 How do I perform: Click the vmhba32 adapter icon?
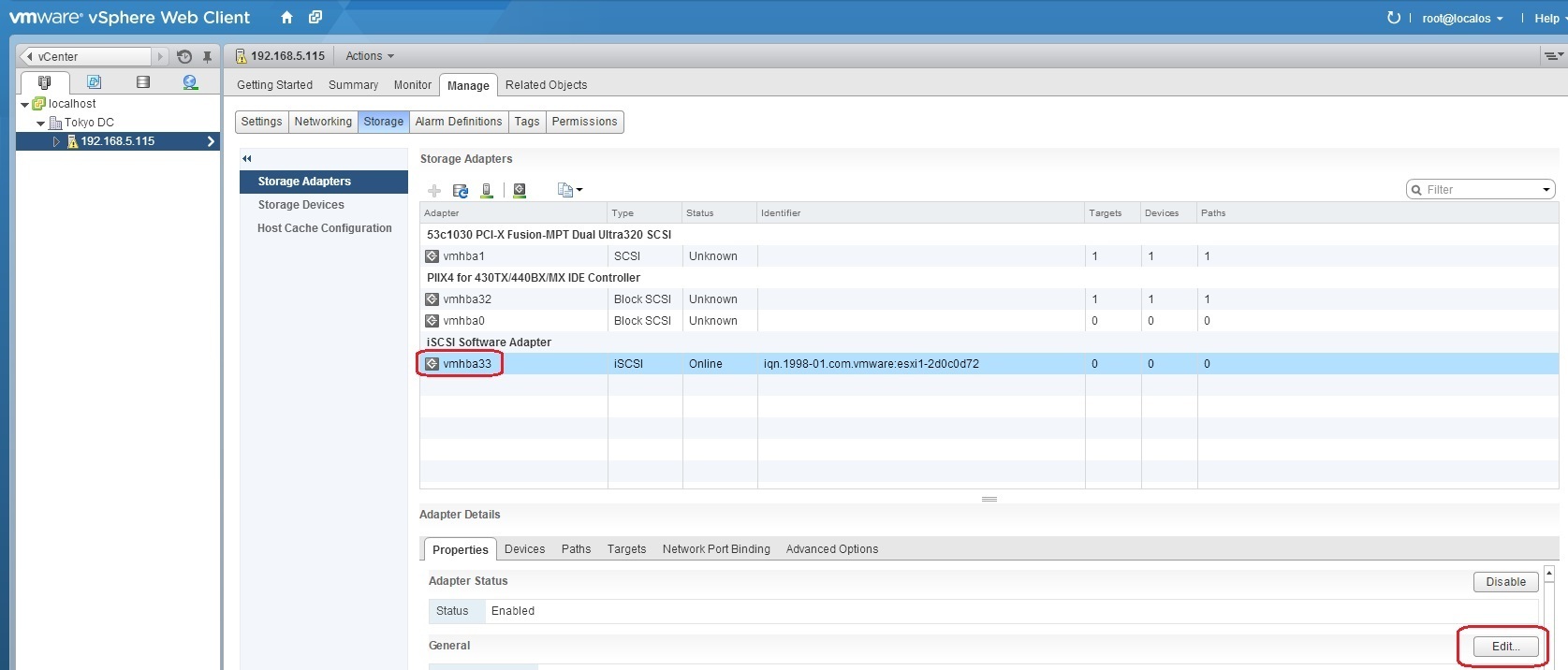[432, 299]
